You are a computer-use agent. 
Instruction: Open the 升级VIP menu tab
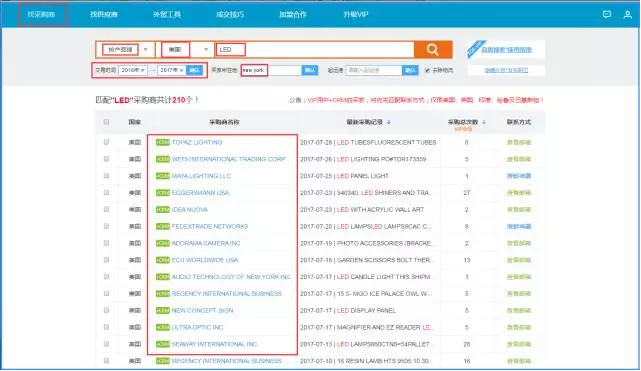coord(356,14)
